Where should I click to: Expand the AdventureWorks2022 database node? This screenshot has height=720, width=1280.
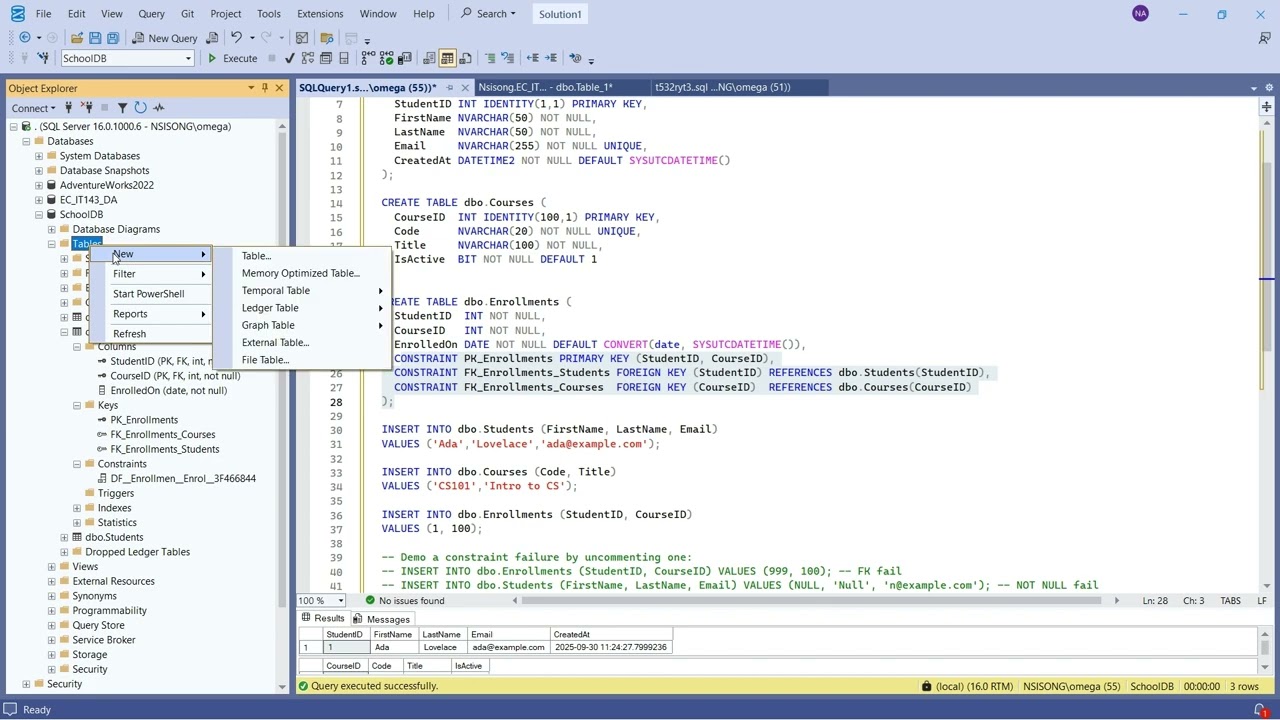pyautogui.click(x=39, y=185)
